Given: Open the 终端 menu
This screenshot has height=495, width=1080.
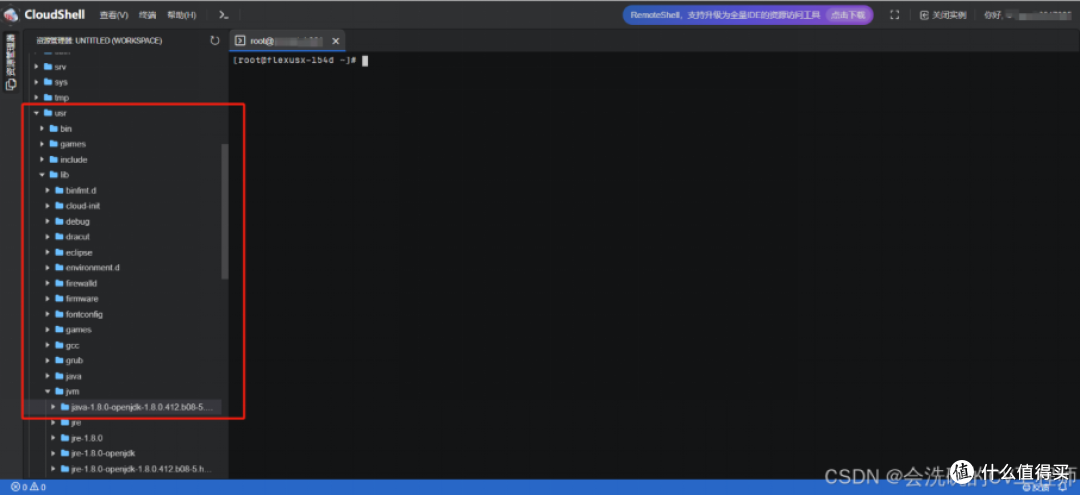Looking at the screenshot, I should point(147,14).
